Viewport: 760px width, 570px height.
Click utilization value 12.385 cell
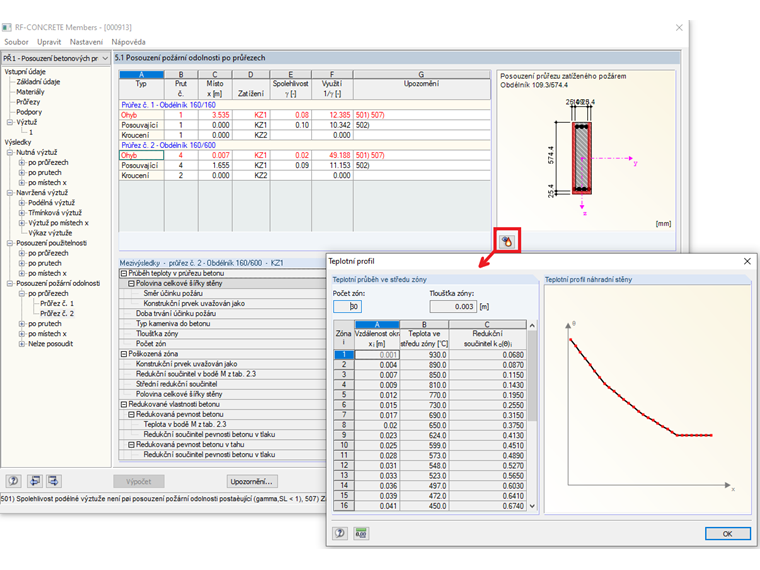332,115
